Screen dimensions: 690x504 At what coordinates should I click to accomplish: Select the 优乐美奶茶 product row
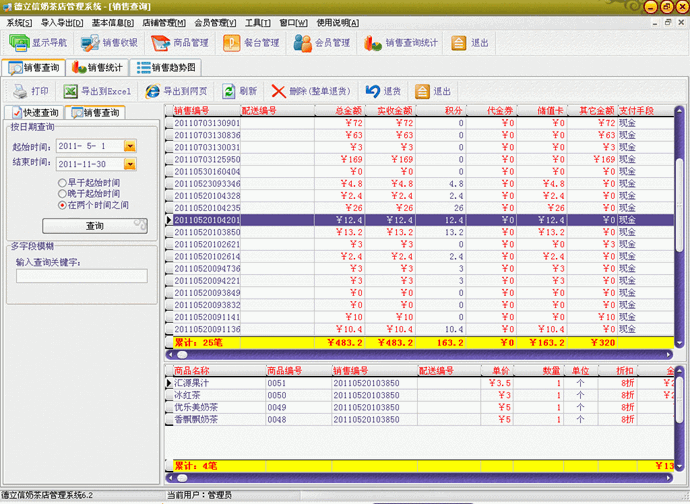pos(419,407)
